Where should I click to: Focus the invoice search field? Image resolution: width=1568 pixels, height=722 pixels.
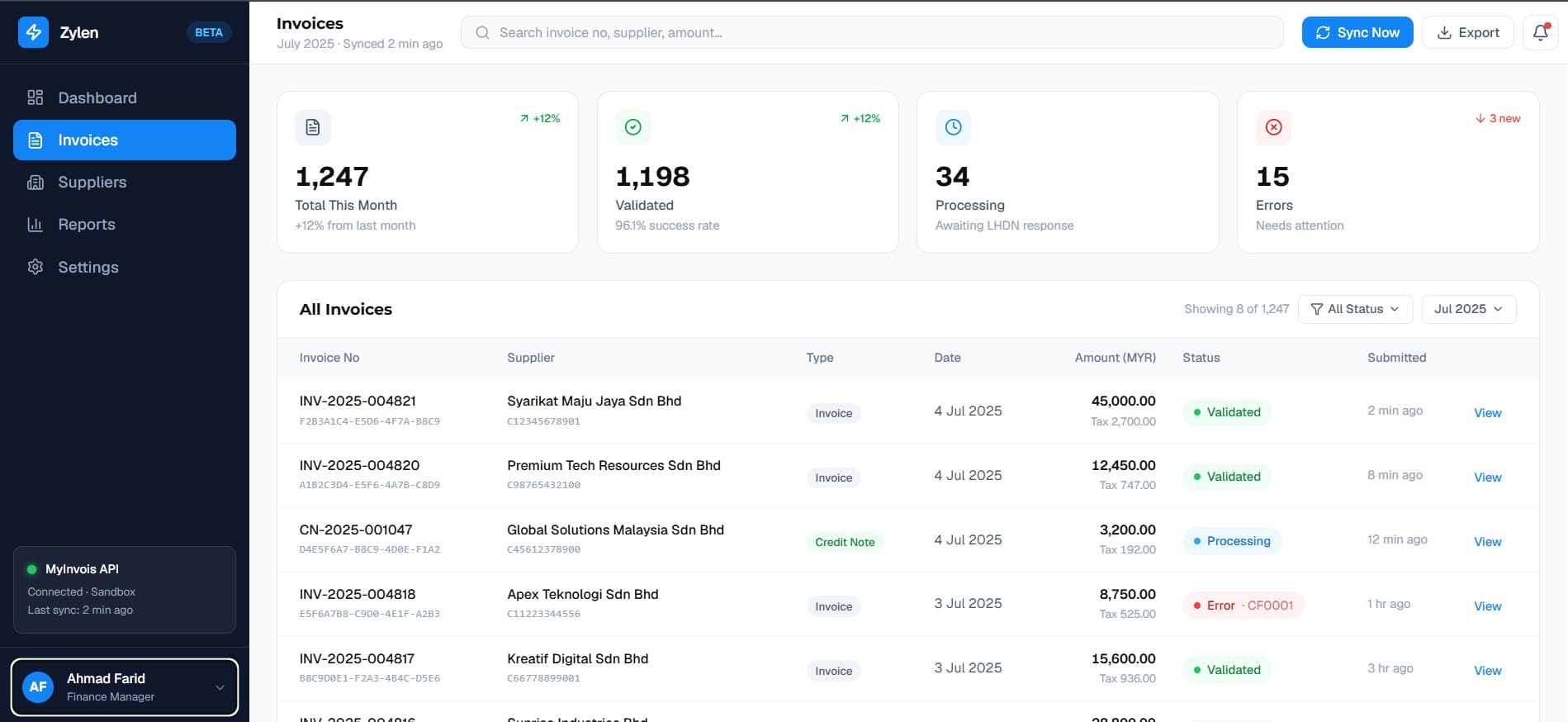[872, 32]
